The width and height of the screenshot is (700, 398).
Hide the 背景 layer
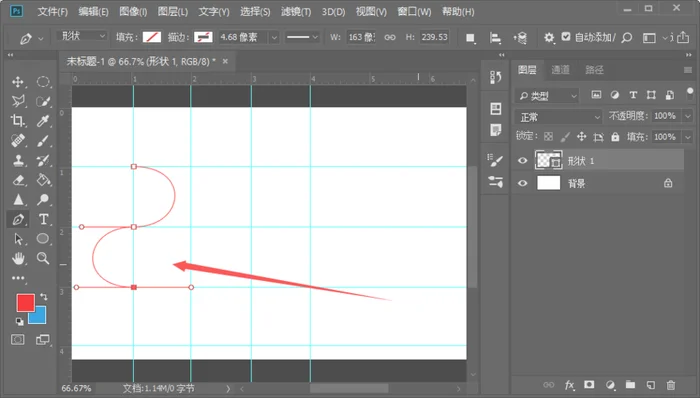[522, 183]
